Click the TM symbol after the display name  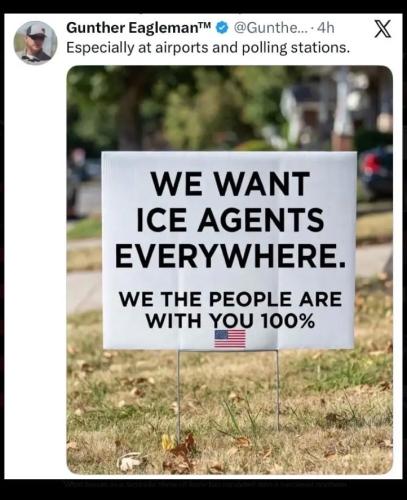(x=206, y=25)
